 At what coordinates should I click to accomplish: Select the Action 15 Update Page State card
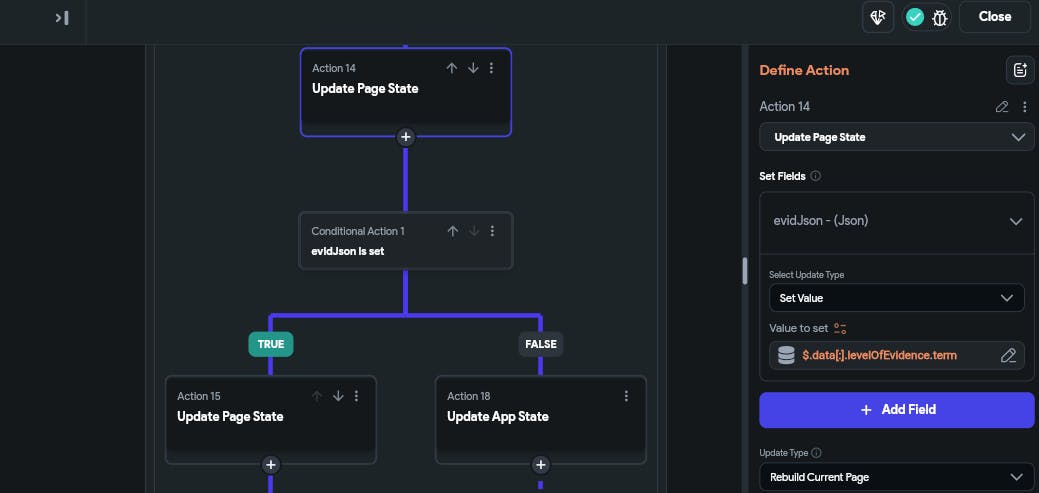271,419
